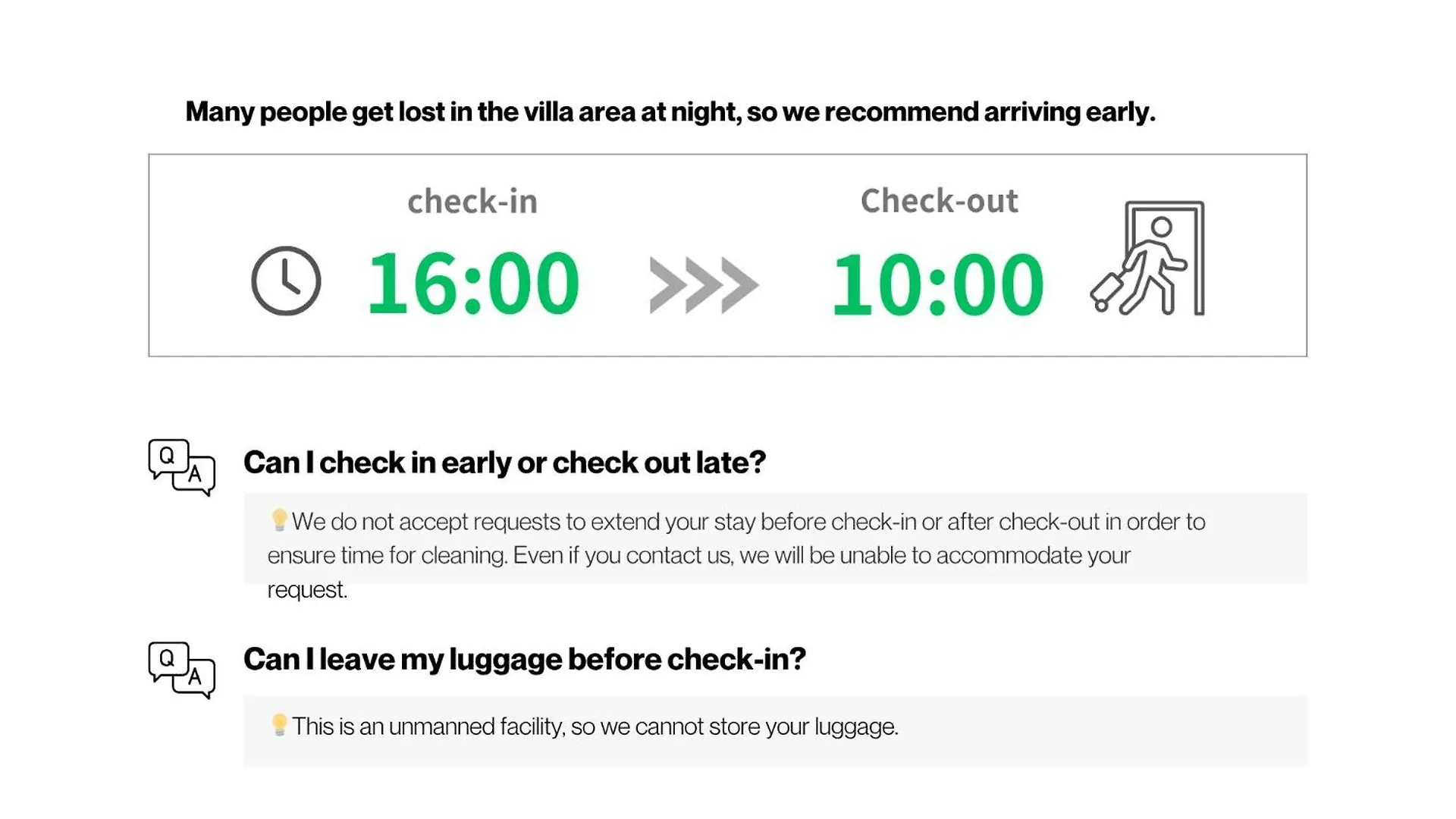Click the triple chevron arrows icon
The height and width of the screenshot is (819, 1456).
704,285
